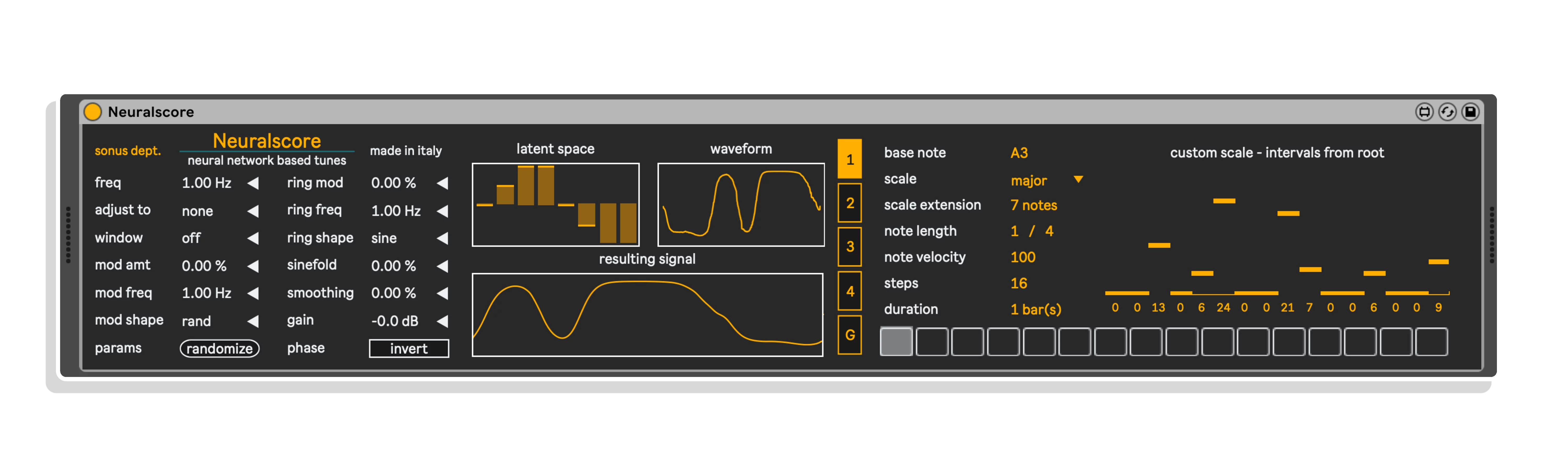Screen dimensions: 1568x449
Task: Click the scale extension value 7 notes
Action: pyautogui.click(x=1034, y=206)
